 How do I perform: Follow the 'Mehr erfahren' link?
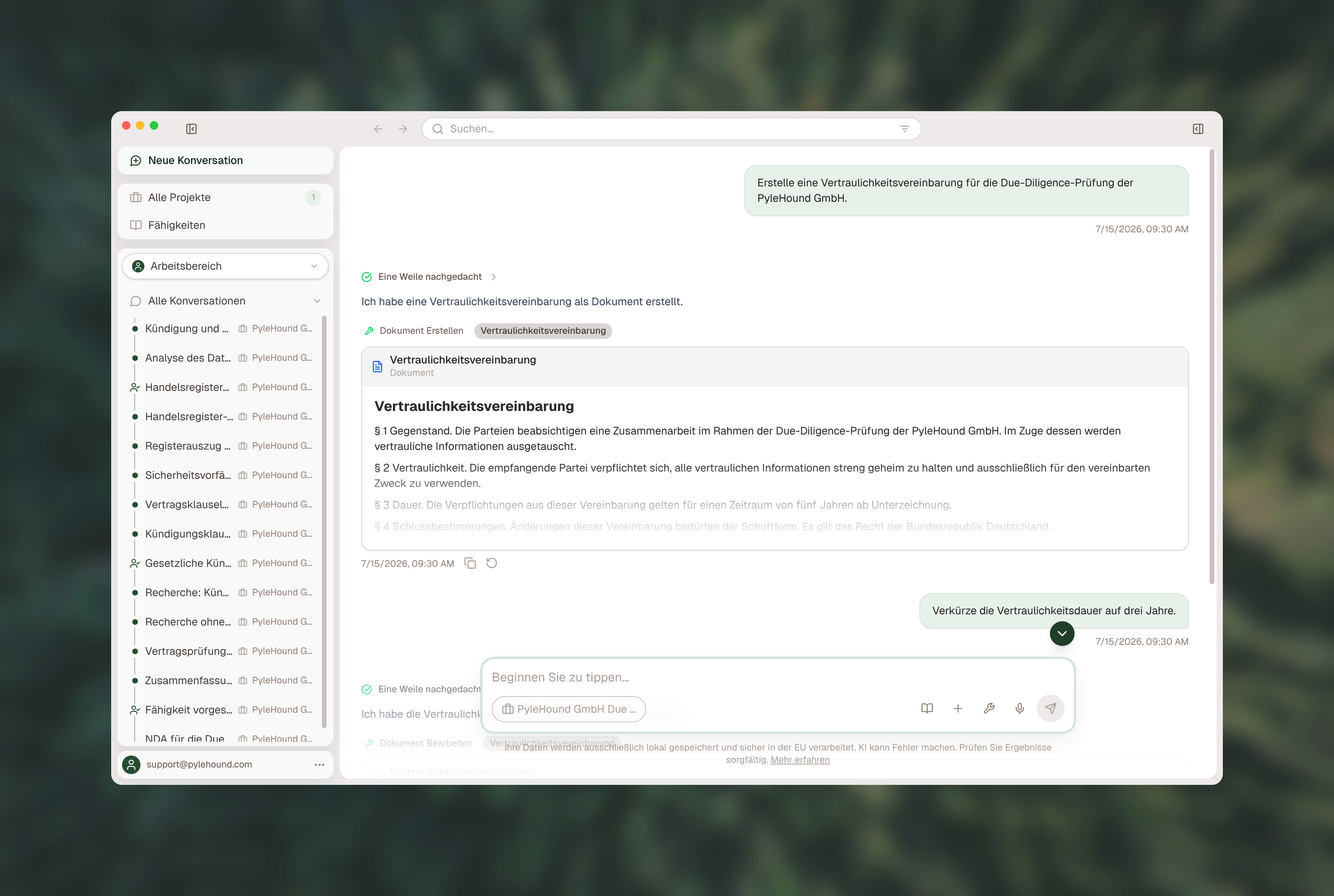800,760
